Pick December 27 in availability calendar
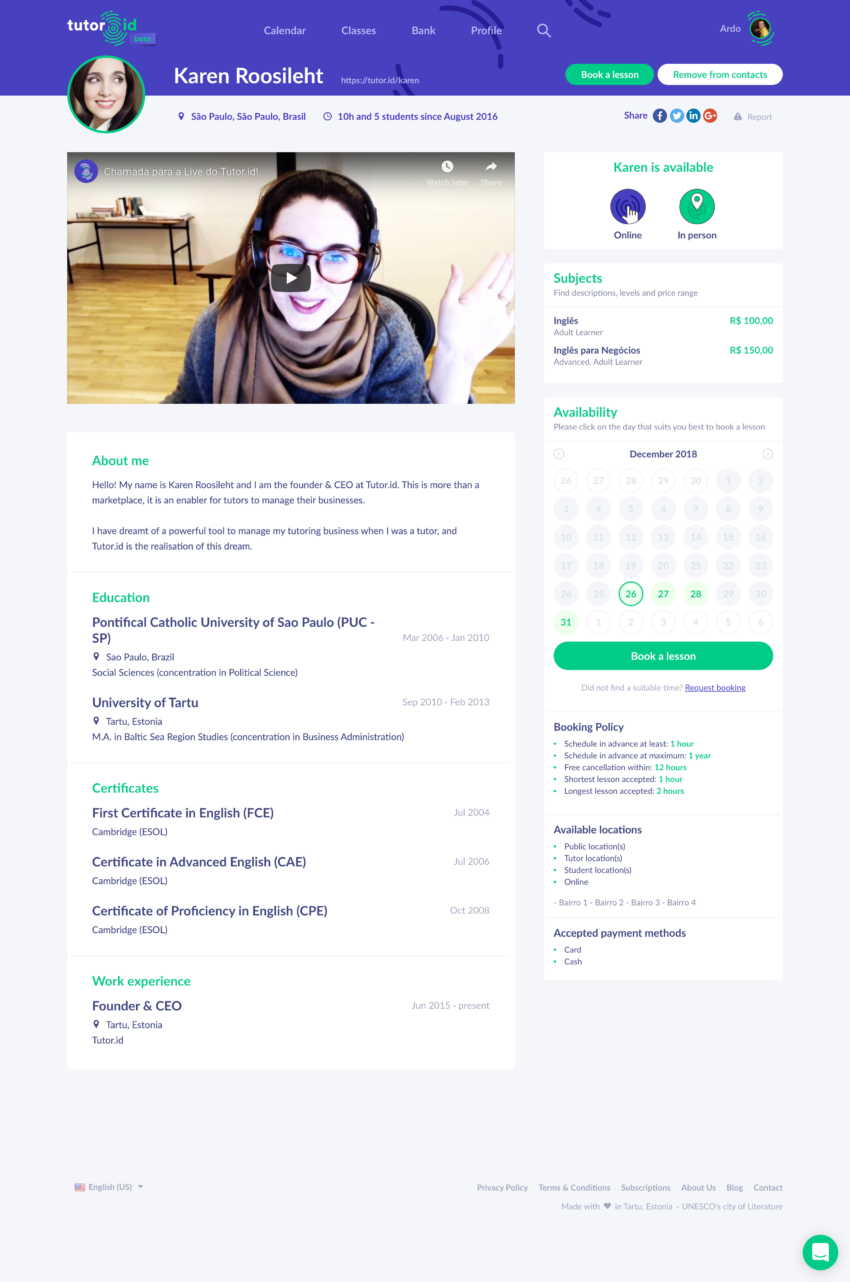This screenshot has height=1282, width=850. (x=663, y=594)
